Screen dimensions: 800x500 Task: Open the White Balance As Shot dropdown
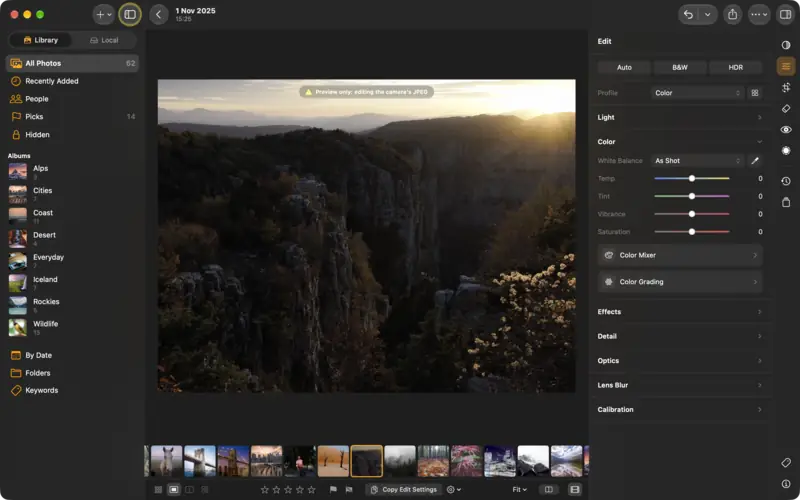697,161
